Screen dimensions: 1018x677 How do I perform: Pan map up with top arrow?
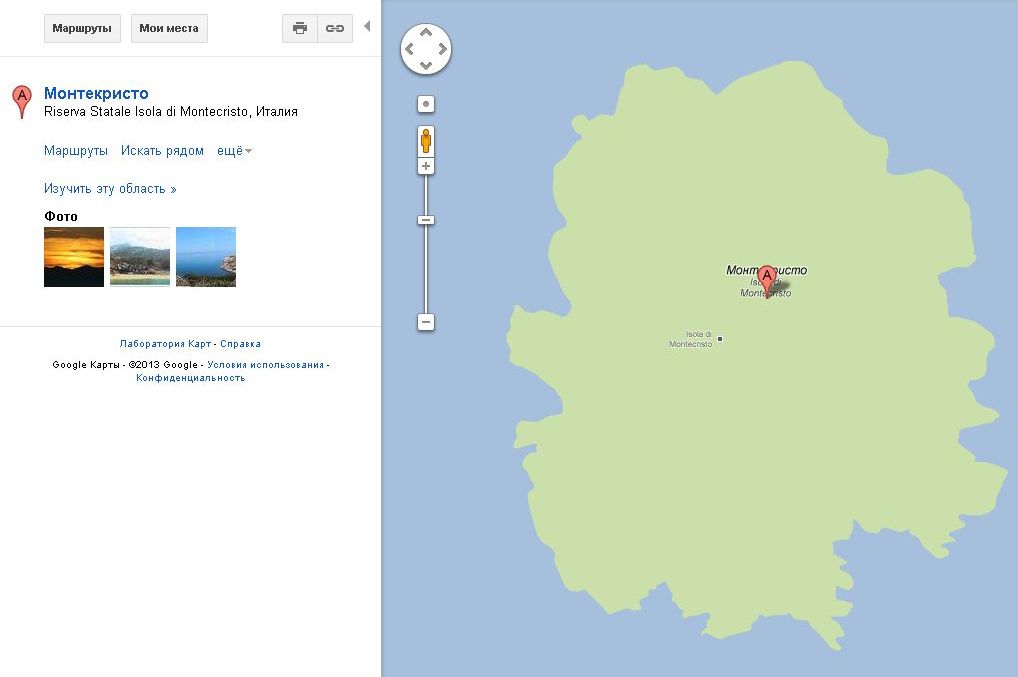426,32
